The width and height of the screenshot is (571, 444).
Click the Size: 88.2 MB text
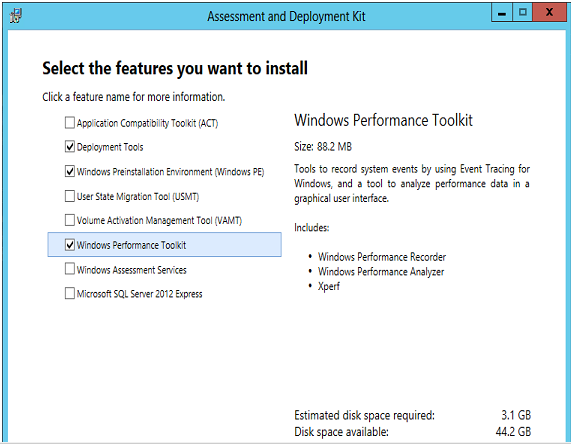coord(323,146)
